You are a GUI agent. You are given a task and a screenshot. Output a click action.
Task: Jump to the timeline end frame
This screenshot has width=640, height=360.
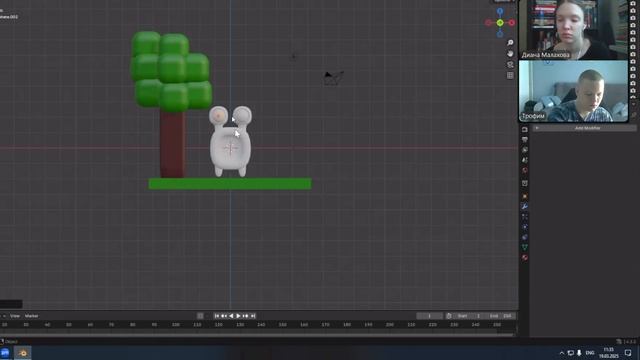pos(253,316)
